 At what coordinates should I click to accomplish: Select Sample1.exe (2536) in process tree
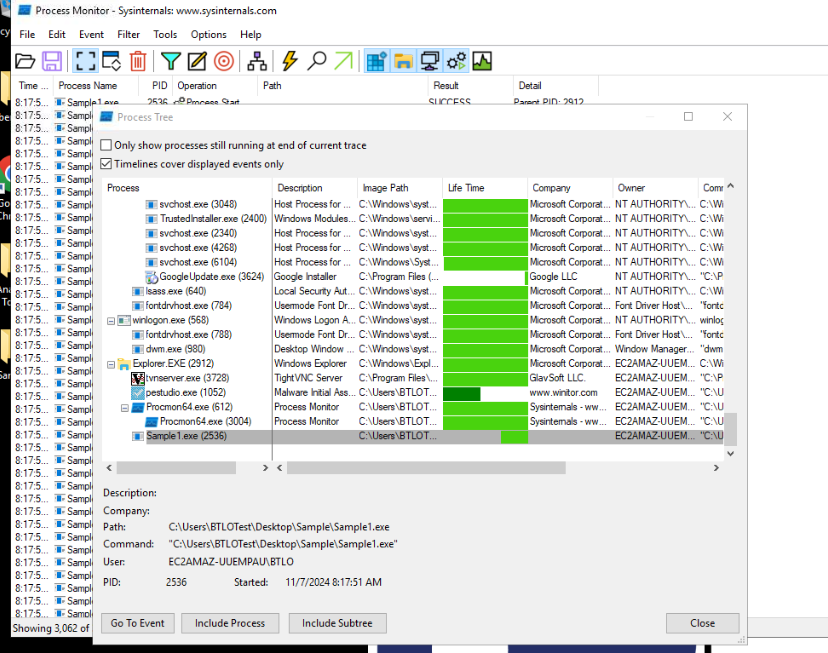pyautogui.click(x=186, y=436)
